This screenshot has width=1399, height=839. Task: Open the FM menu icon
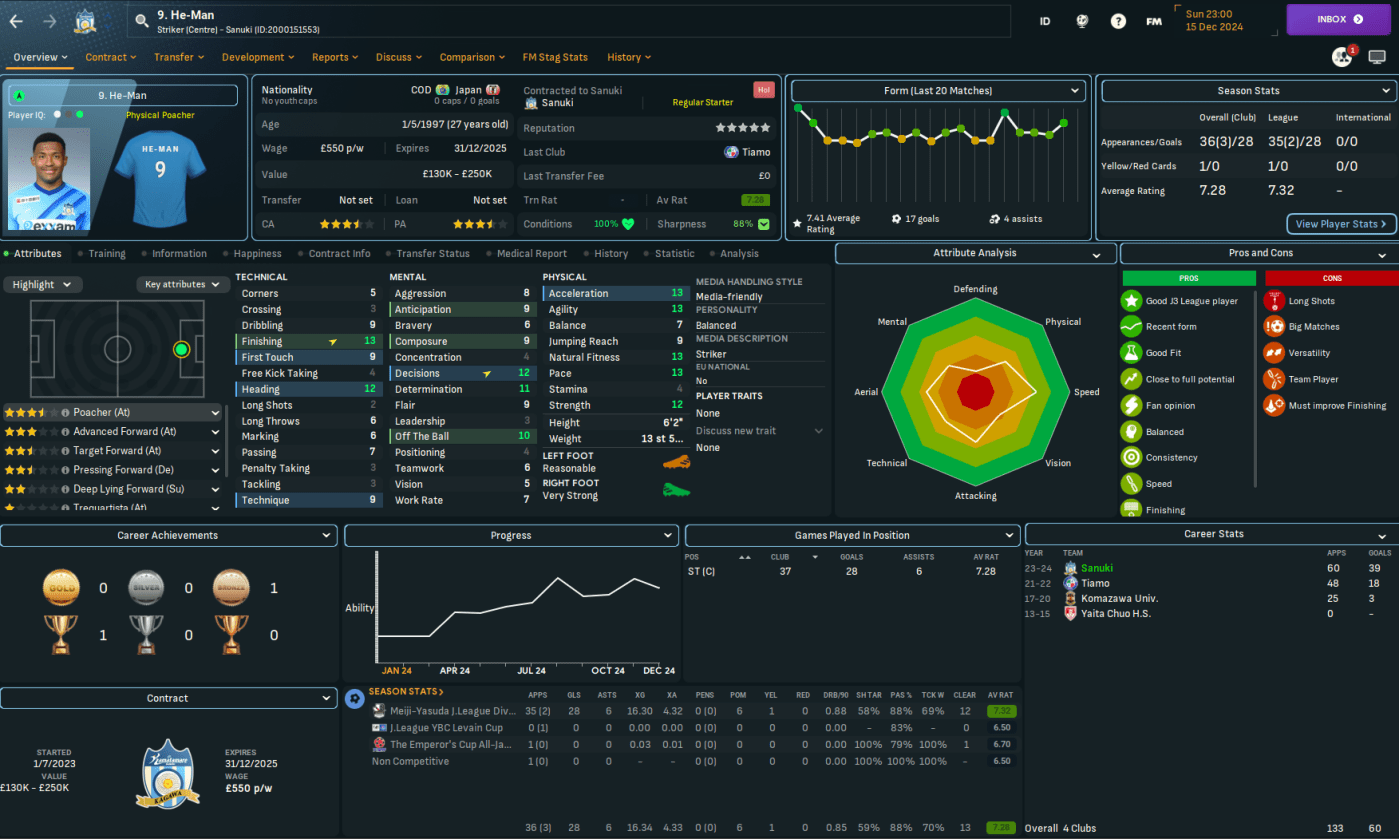(x=1154, y=20)
